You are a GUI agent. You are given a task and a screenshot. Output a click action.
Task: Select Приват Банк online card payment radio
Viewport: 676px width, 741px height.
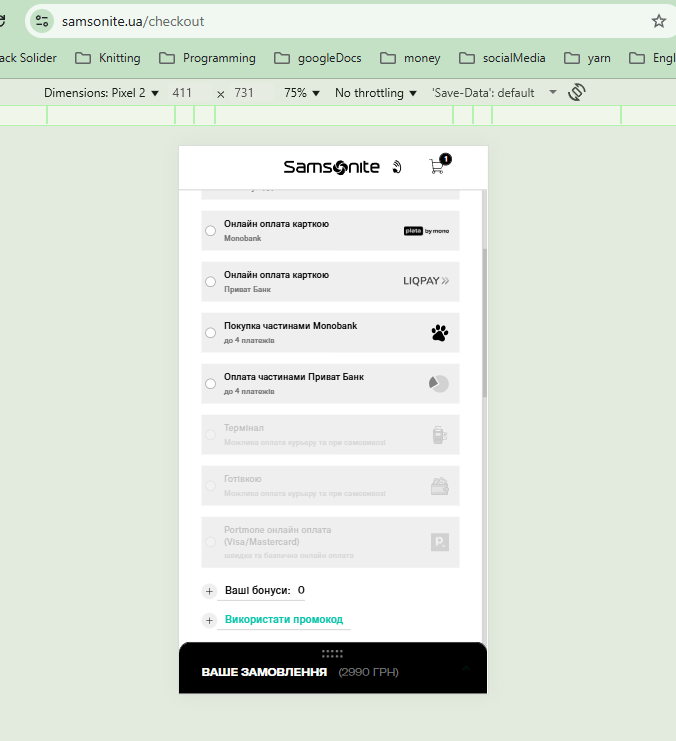point(210,282)
